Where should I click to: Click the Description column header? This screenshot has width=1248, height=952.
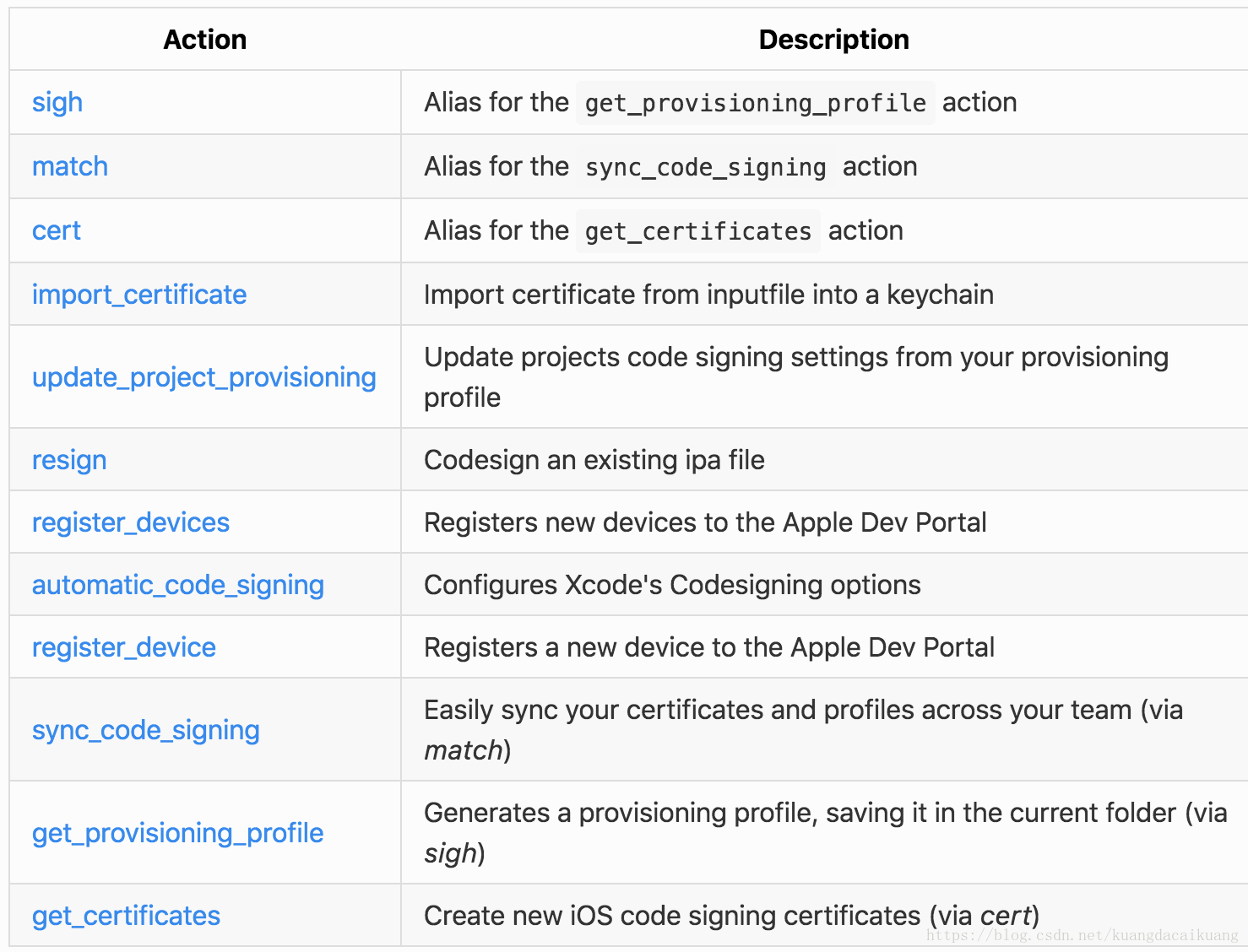click(833, 40)
